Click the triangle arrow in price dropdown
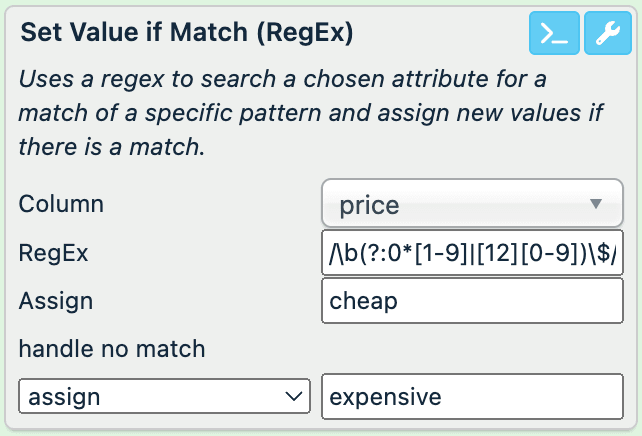This screenshot has width=642, height=436. [596, 204]
